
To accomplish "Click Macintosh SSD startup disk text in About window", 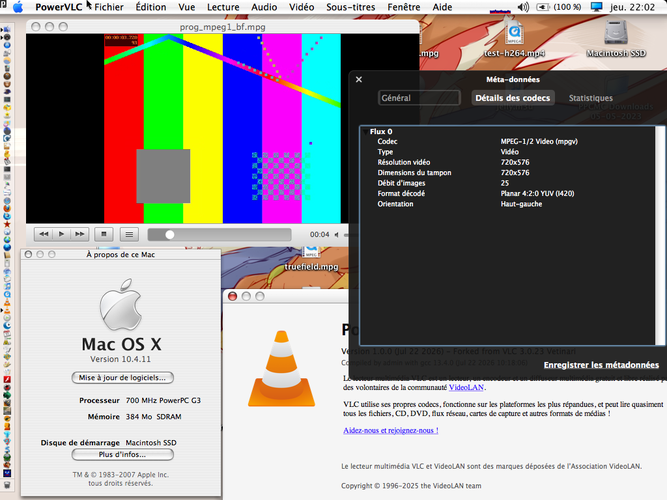I will [151, 443].
